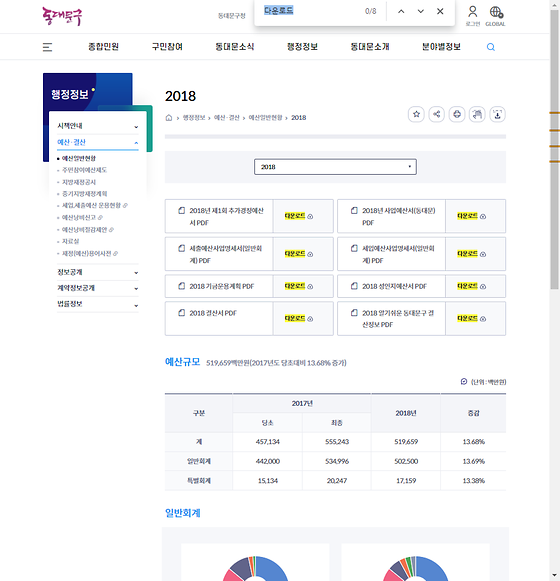The height and width of the screenshot is (581, 560).
Task: Click table cell value 17,159
Action: (x=406, y=481)
